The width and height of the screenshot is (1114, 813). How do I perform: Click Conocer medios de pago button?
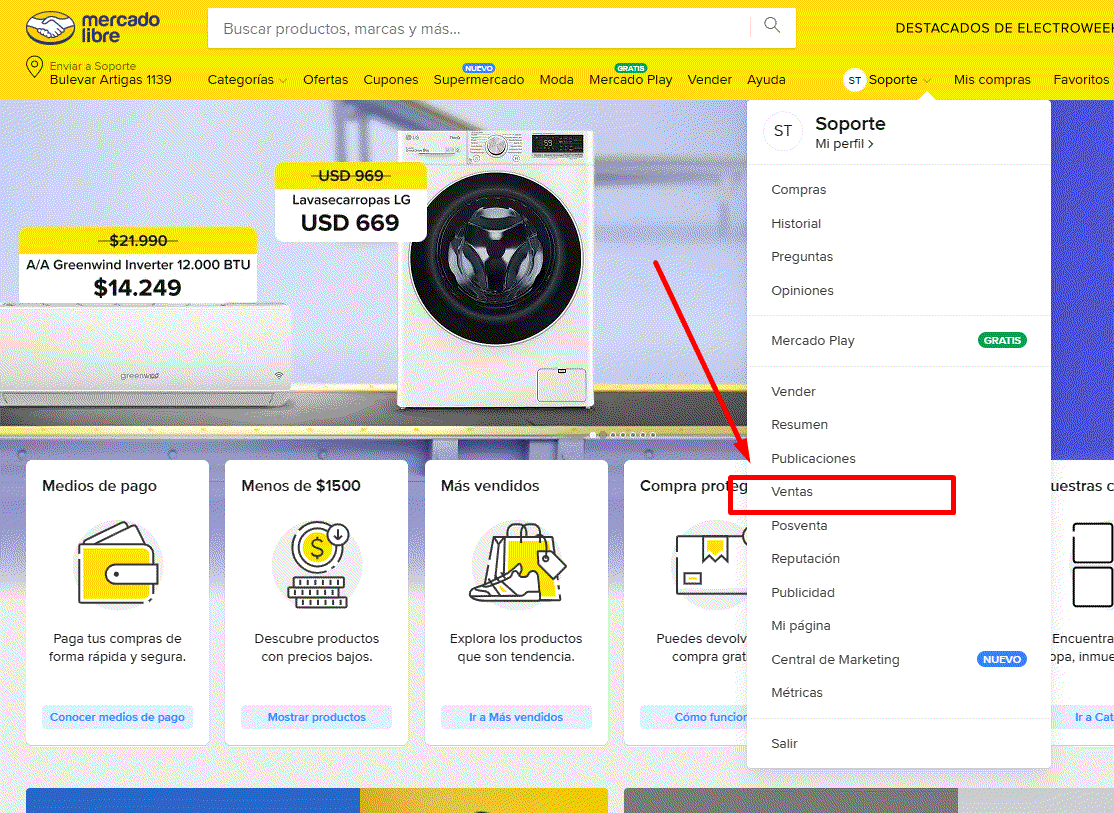tap(117, 717)
